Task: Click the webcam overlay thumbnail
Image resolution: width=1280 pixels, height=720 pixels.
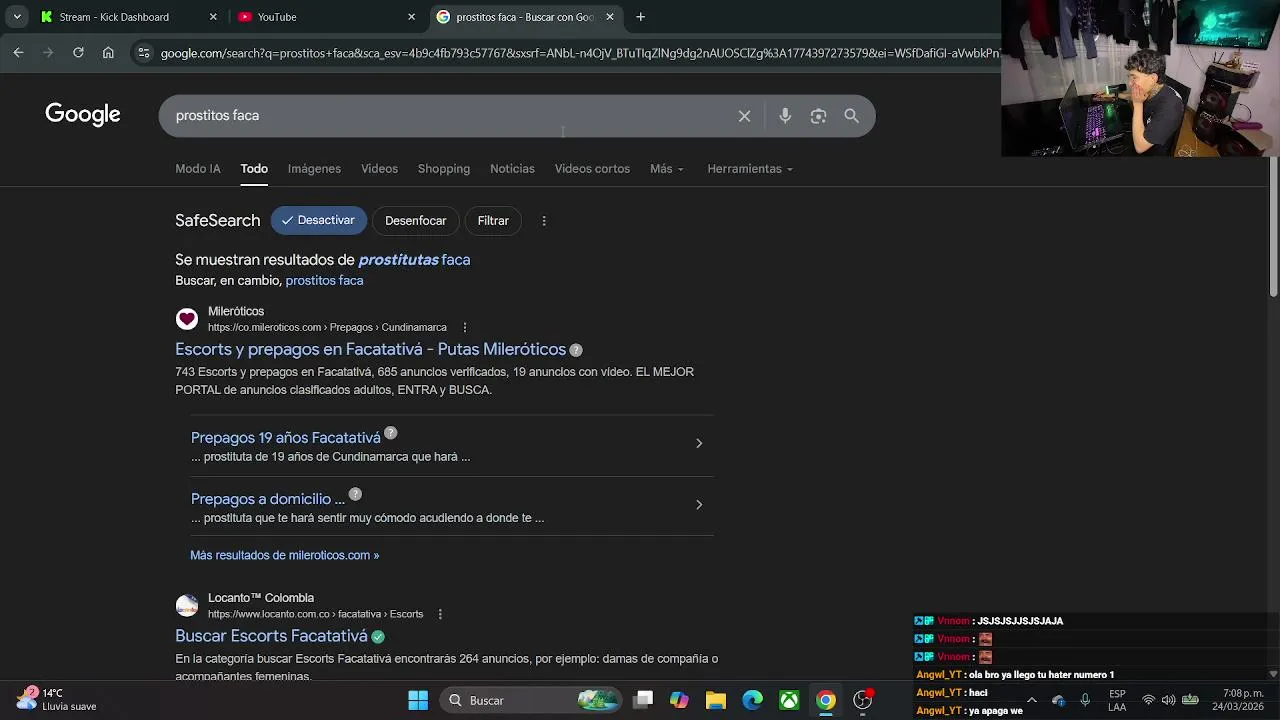Action: (1140, 78)
